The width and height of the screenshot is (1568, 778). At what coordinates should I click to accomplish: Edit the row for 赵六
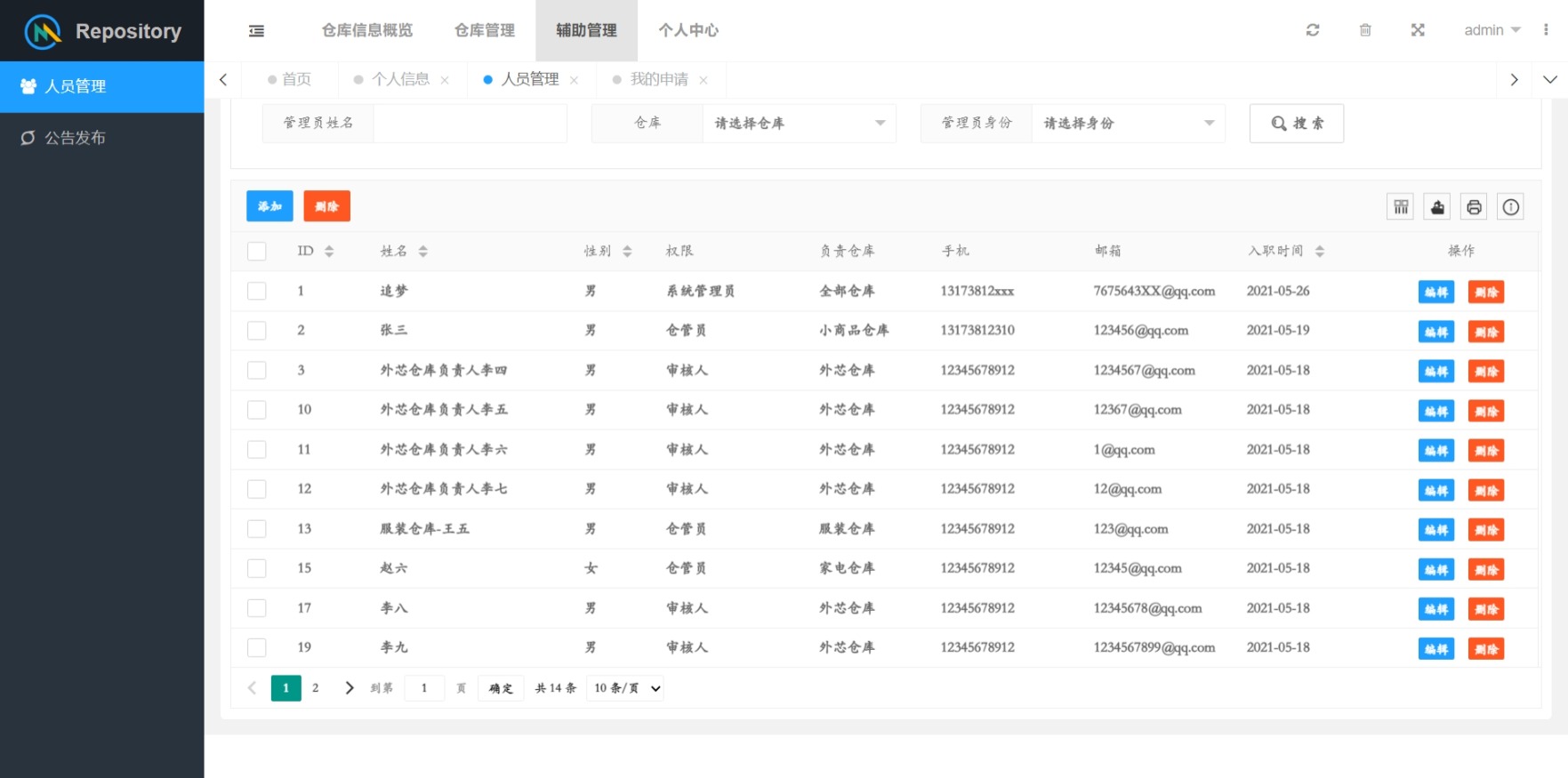(x=1436, y=570)
